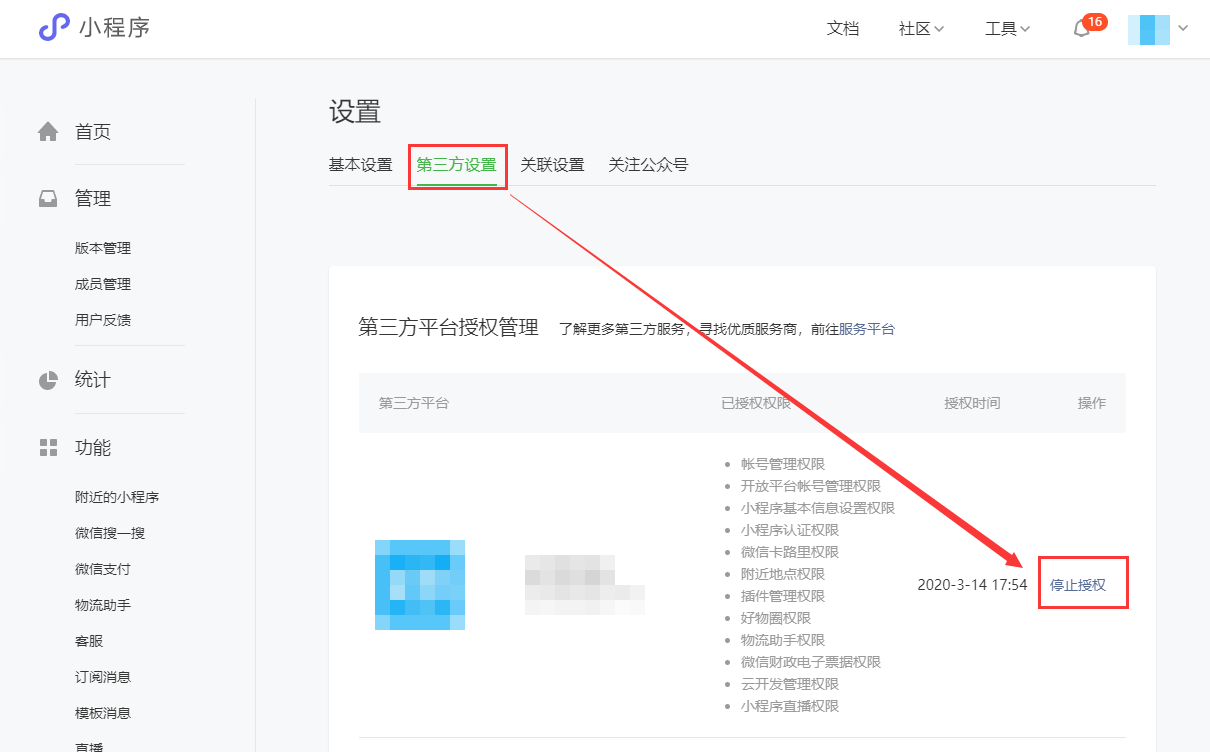Open the 服务平台 link
Screen dimensions: 1210x752
tap(866, 329)
